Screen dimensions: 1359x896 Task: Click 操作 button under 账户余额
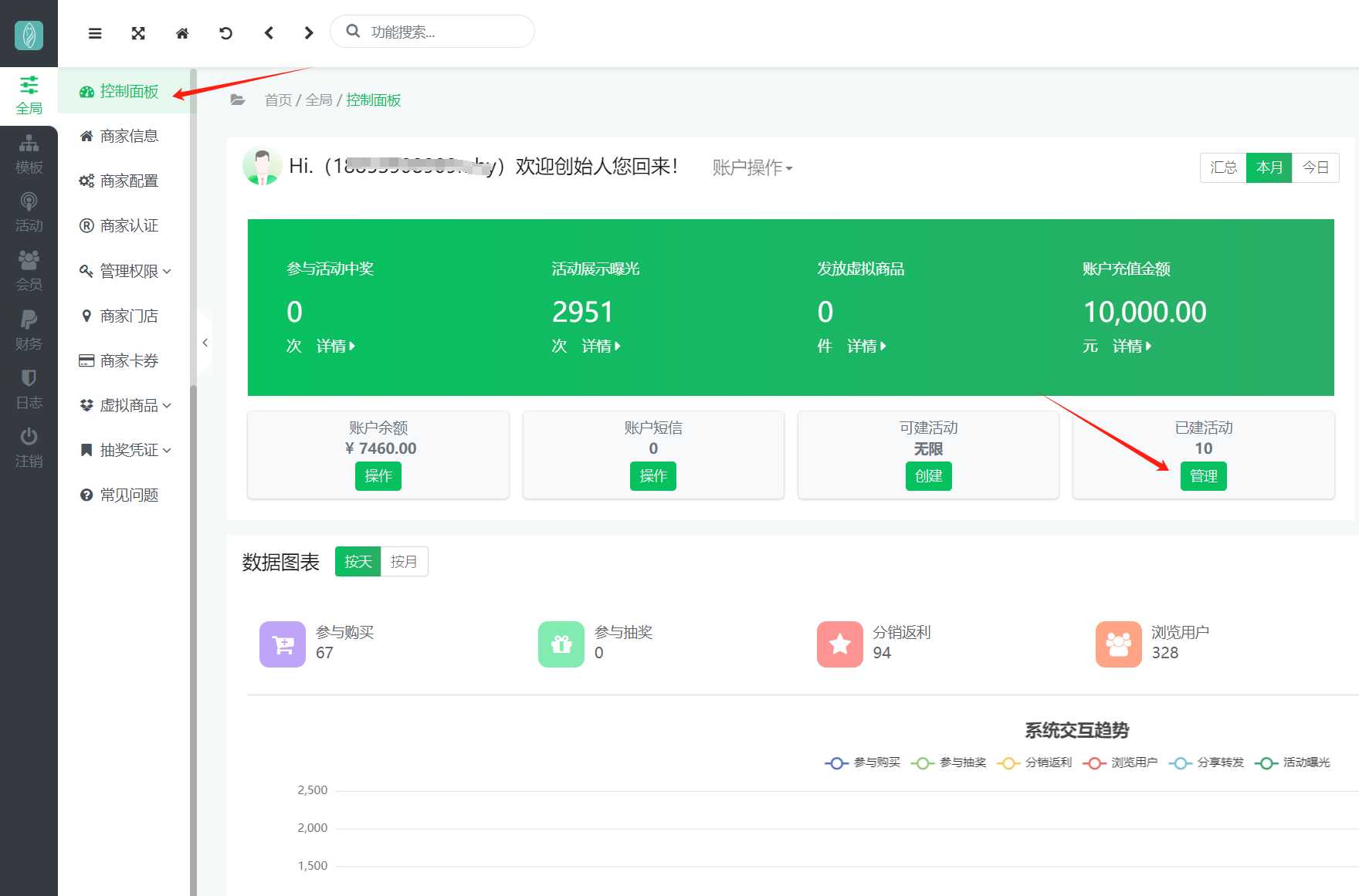378,476
